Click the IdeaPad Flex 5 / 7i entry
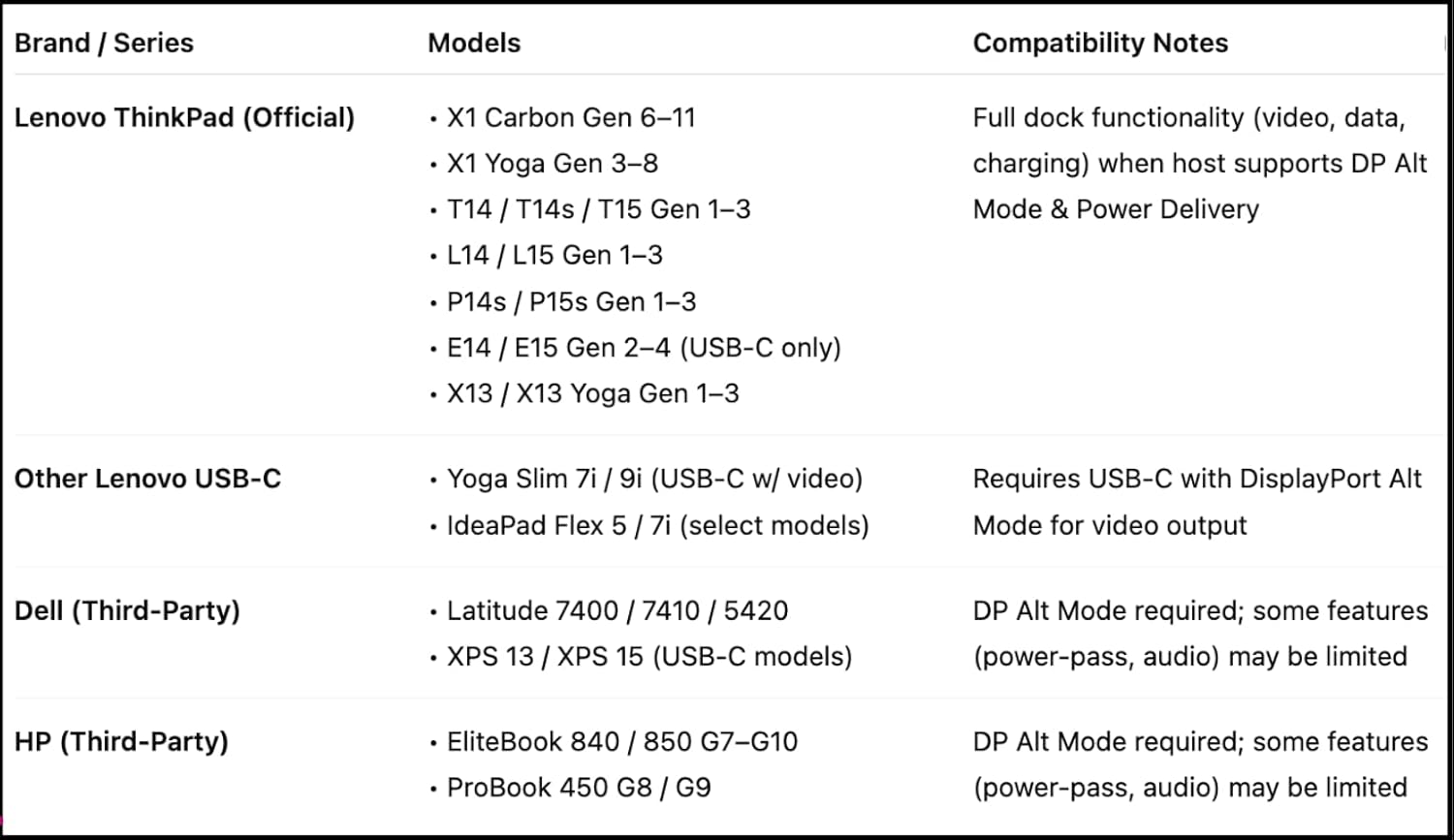Image resolution: width=1454 pixels, height=840 pixels. pos(657,526)
